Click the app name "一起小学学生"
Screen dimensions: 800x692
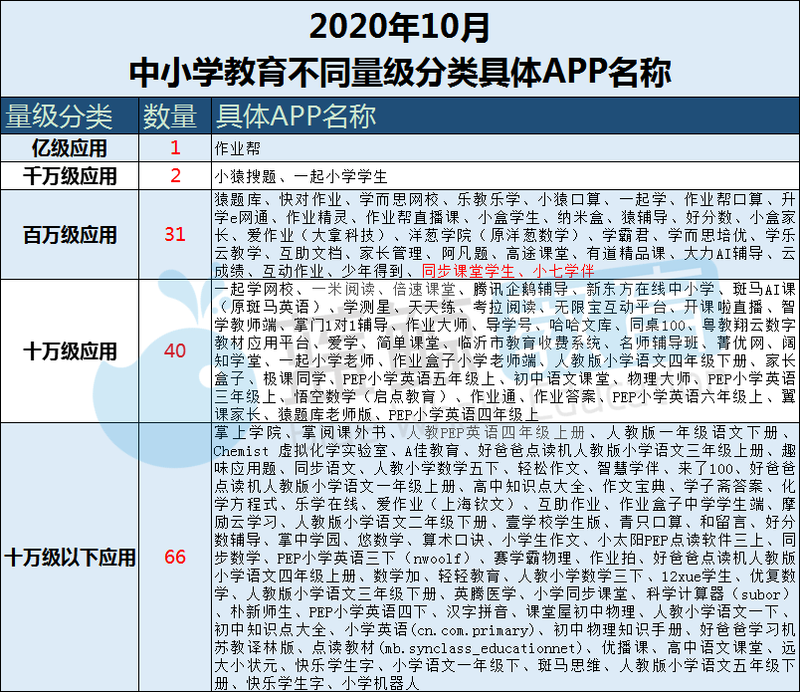pyautogui.click(x=341, y=177)
